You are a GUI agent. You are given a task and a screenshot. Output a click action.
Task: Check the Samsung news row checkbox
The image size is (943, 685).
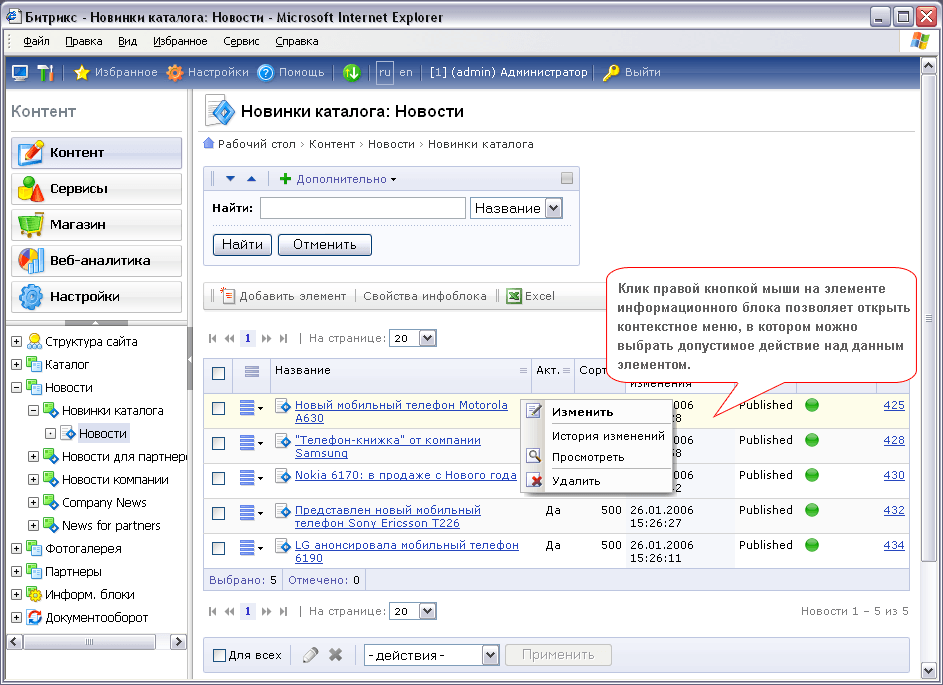[218, 443]
